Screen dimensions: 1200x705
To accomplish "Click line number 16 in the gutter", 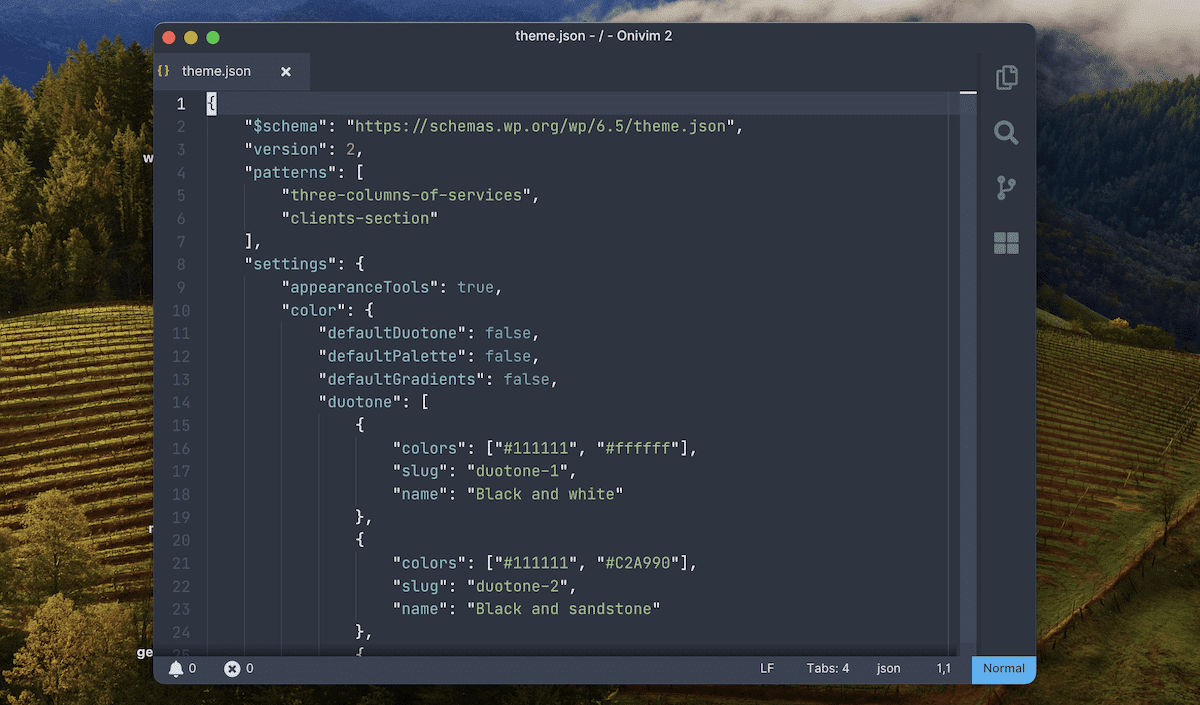I will pyautogui.click(x=181, y=448).
